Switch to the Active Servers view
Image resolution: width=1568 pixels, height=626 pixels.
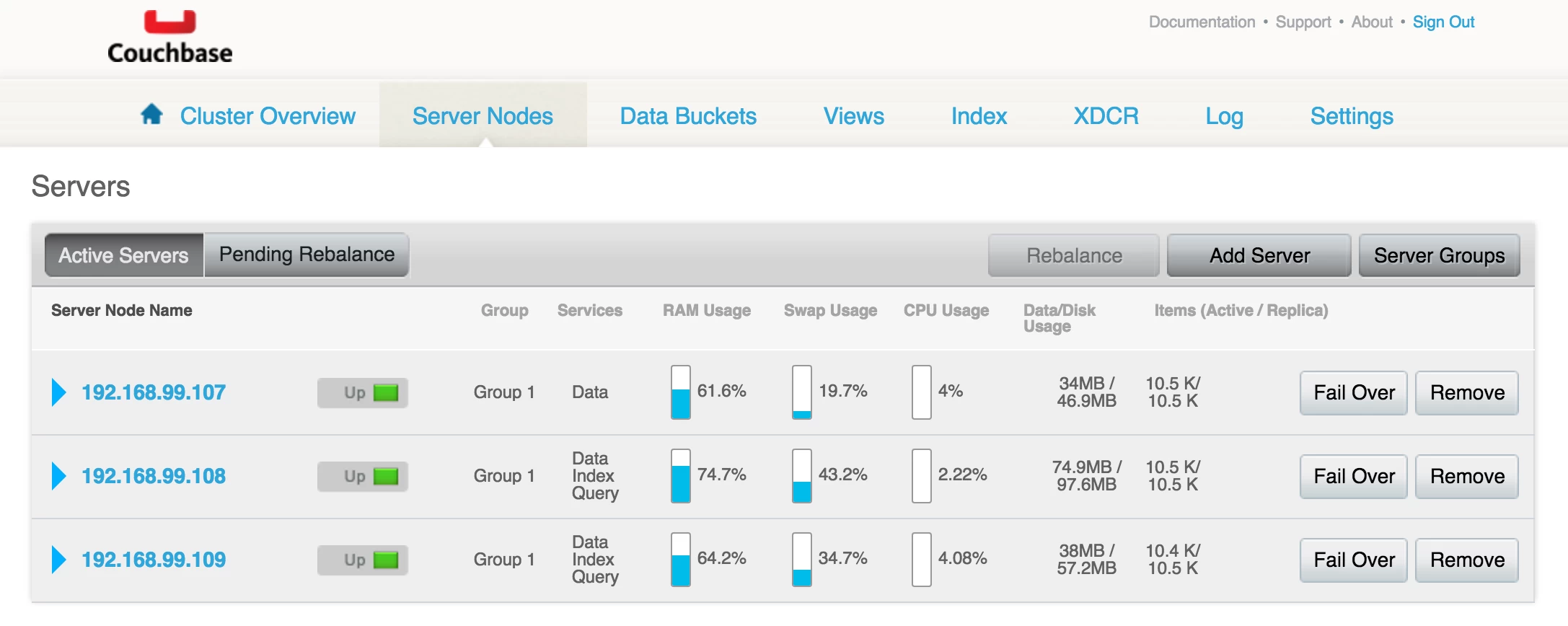click(x=124, y=255)
